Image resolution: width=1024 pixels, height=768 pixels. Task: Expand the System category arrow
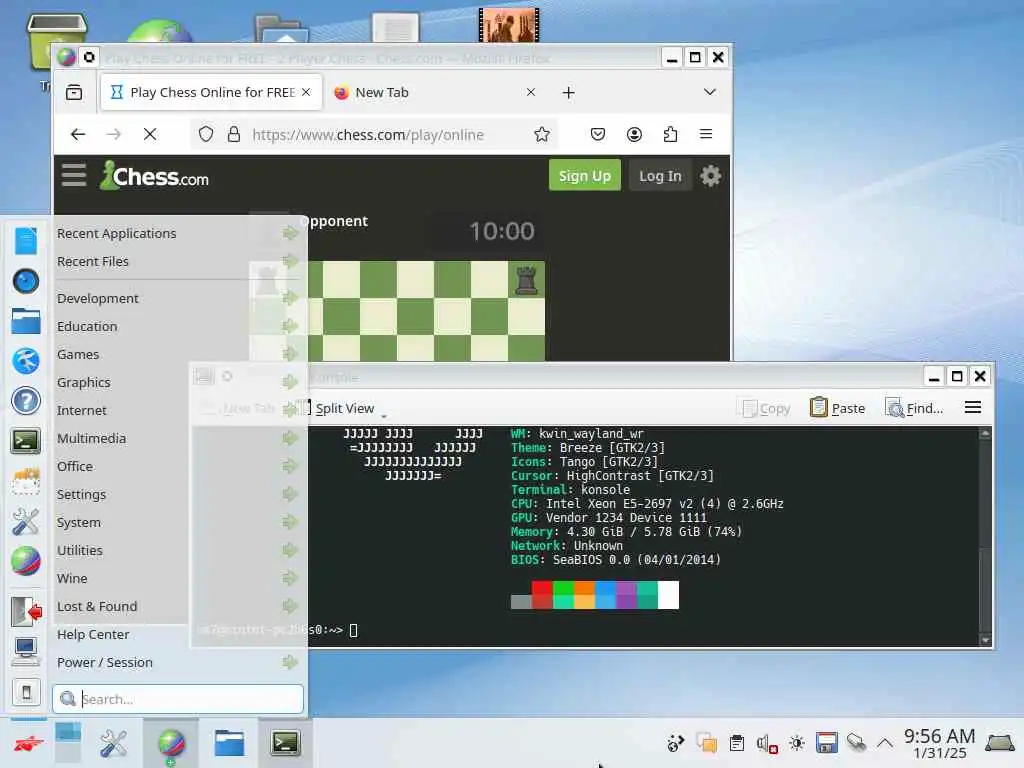coord(290,522)
